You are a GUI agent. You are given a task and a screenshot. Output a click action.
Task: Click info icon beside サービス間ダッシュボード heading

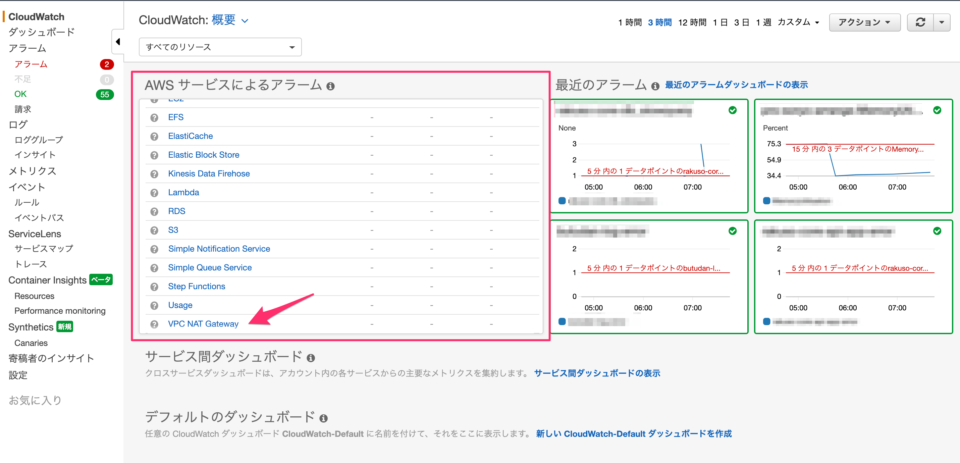click(x=311, y=357)
